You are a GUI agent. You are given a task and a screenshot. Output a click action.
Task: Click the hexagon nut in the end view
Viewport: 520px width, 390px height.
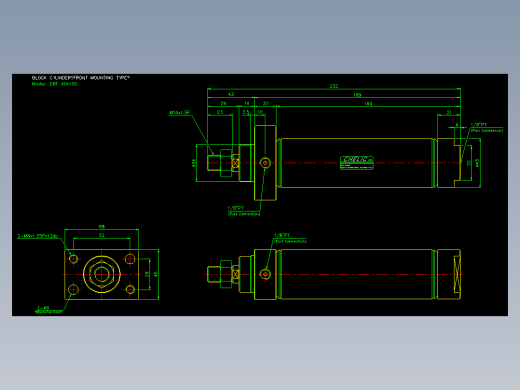pos(101,274)
